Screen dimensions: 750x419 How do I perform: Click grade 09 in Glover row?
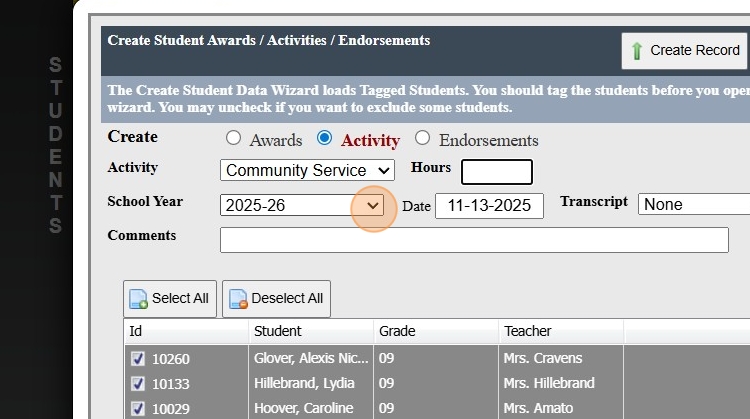click(x=386, y=358)
